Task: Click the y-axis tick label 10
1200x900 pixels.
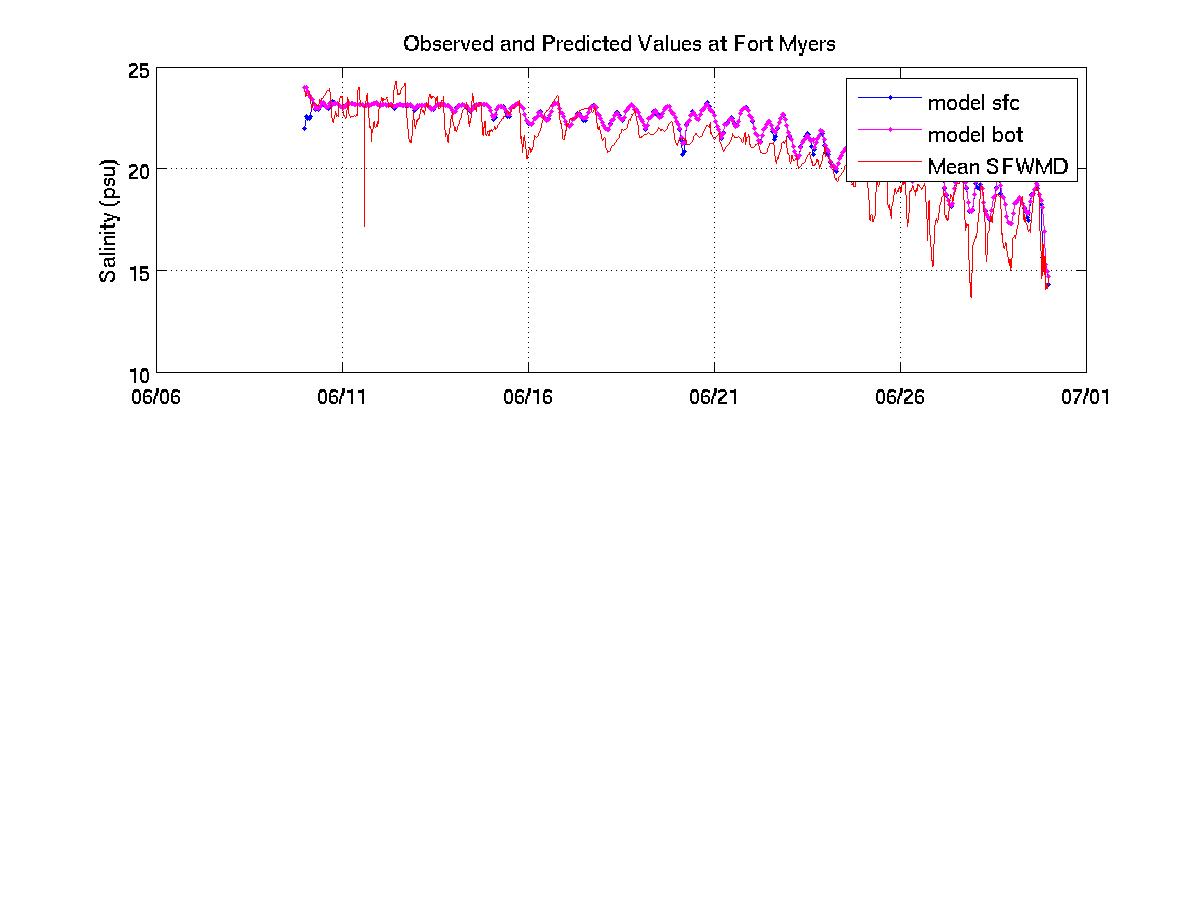Action: point(138,374)
